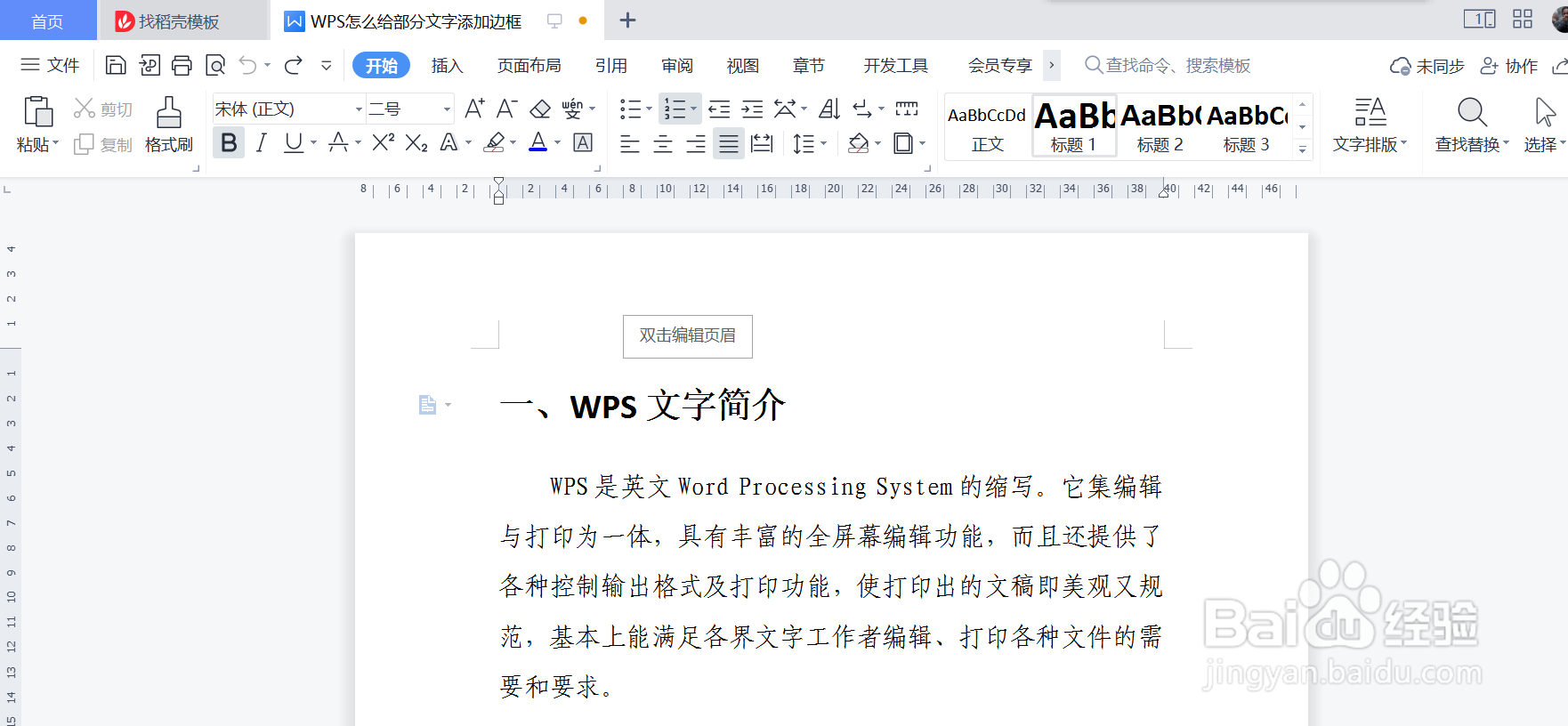
Task: Switch to the 插入 tab
Action: point(447,65)
